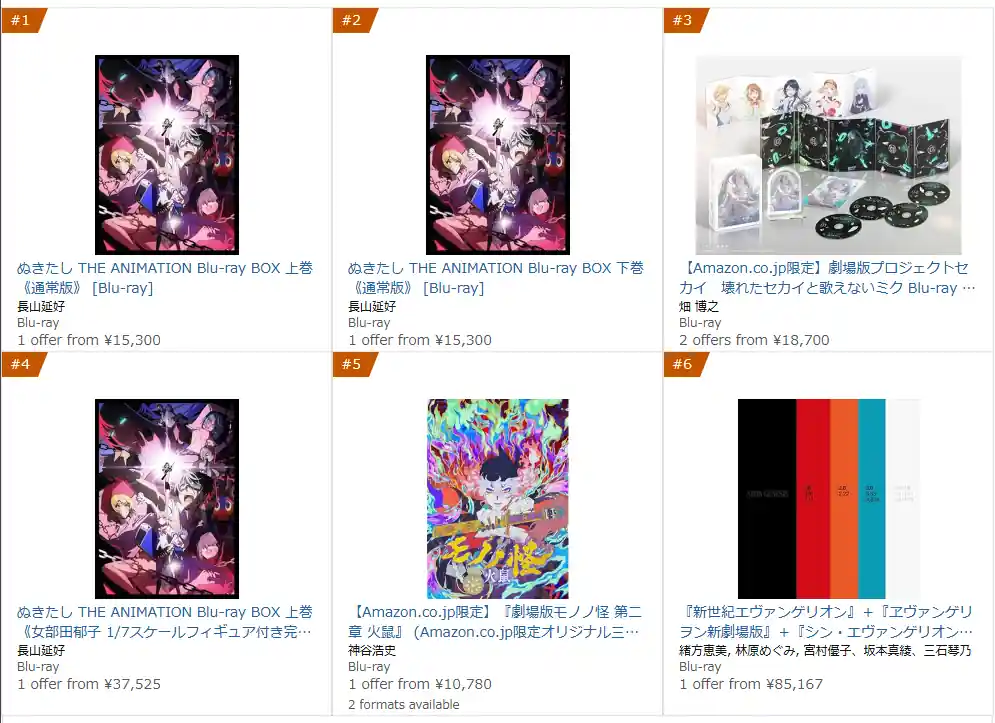Open the ぬきたし Blu-ray BOX 下巻 cover image
The image size is (995, 723).
(x=498, y=155)
